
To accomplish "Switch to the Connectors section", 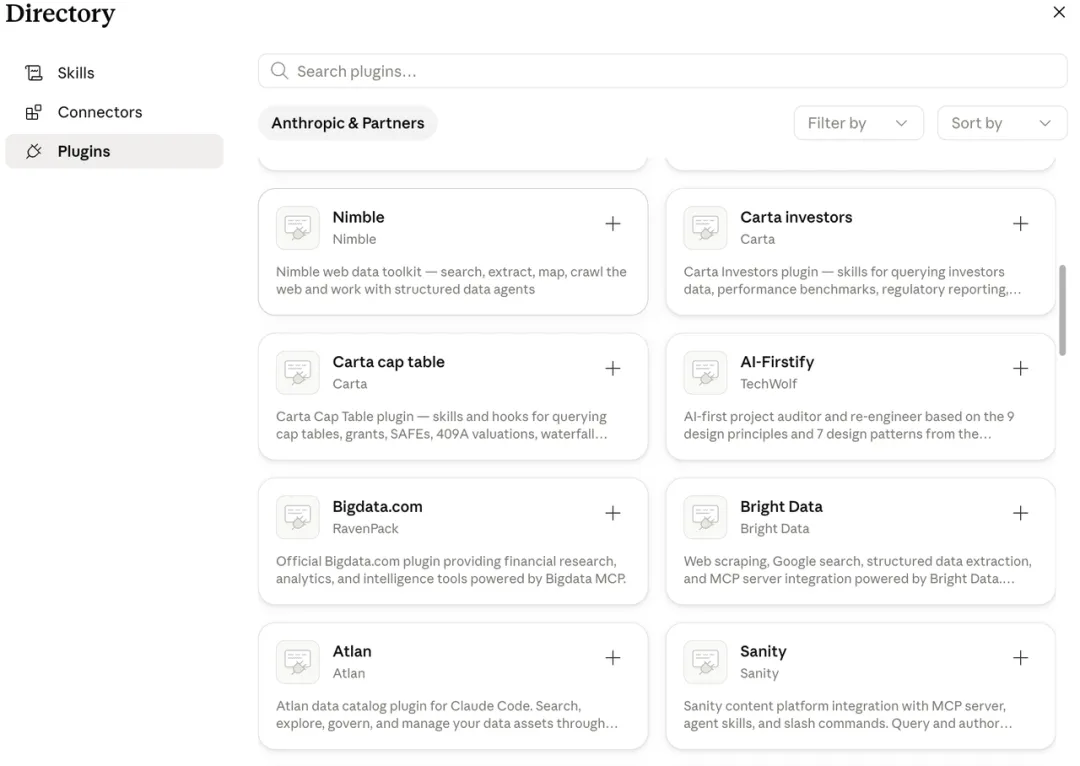I will 114,112.
